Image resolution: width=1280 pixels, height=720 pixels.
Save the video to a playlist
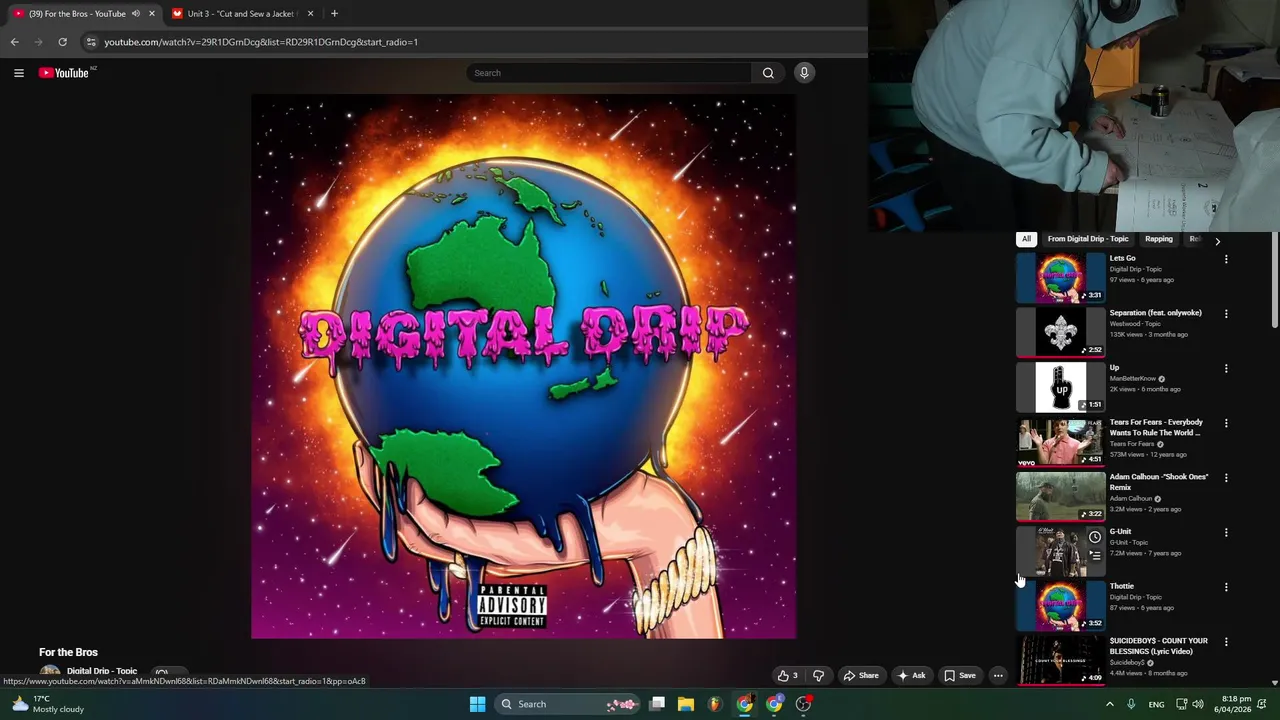point(960,676)
